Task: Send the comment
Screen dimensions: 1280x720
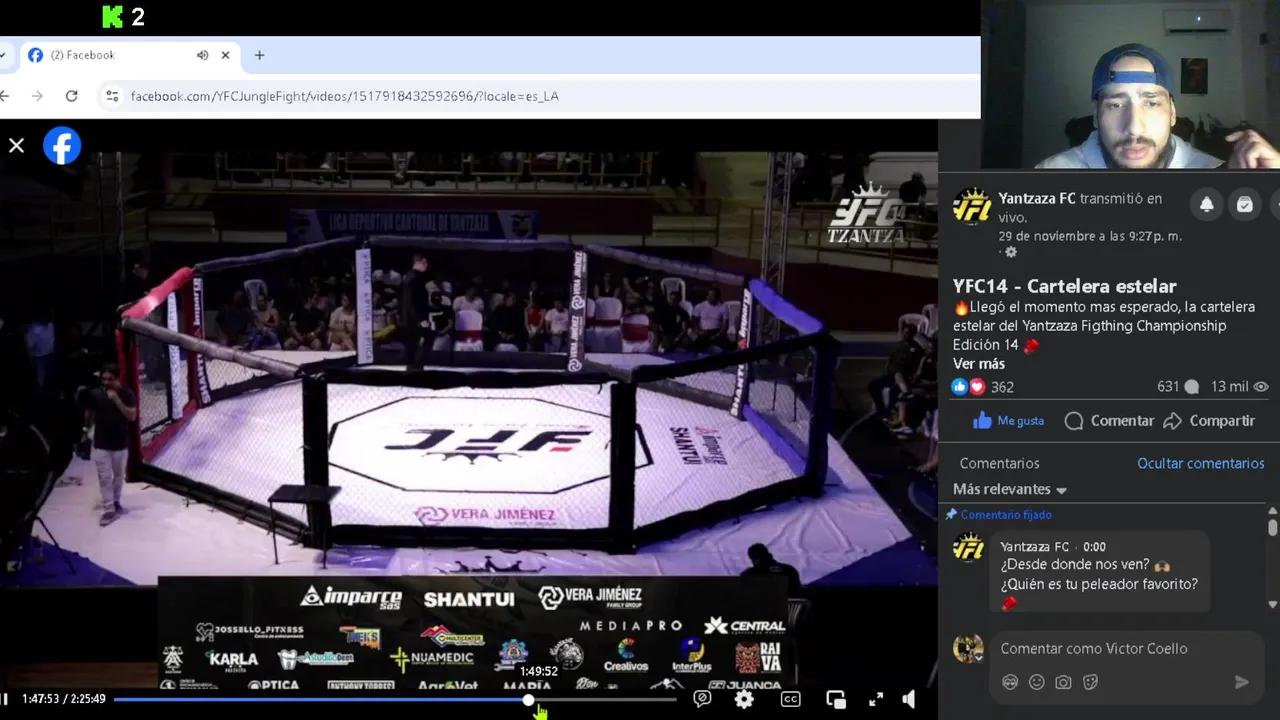Action: tap(1241, 682)
